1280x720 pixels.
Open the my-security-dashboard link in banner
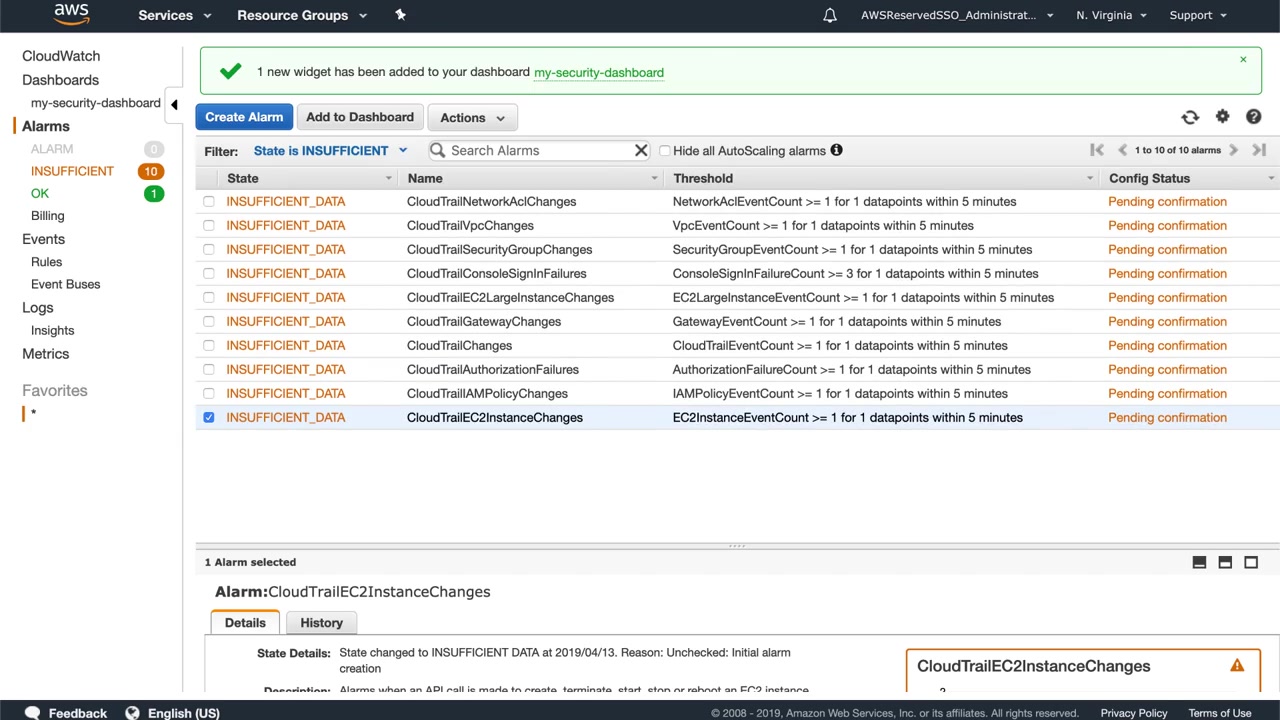pyautogui.click(x=598, y=73)
